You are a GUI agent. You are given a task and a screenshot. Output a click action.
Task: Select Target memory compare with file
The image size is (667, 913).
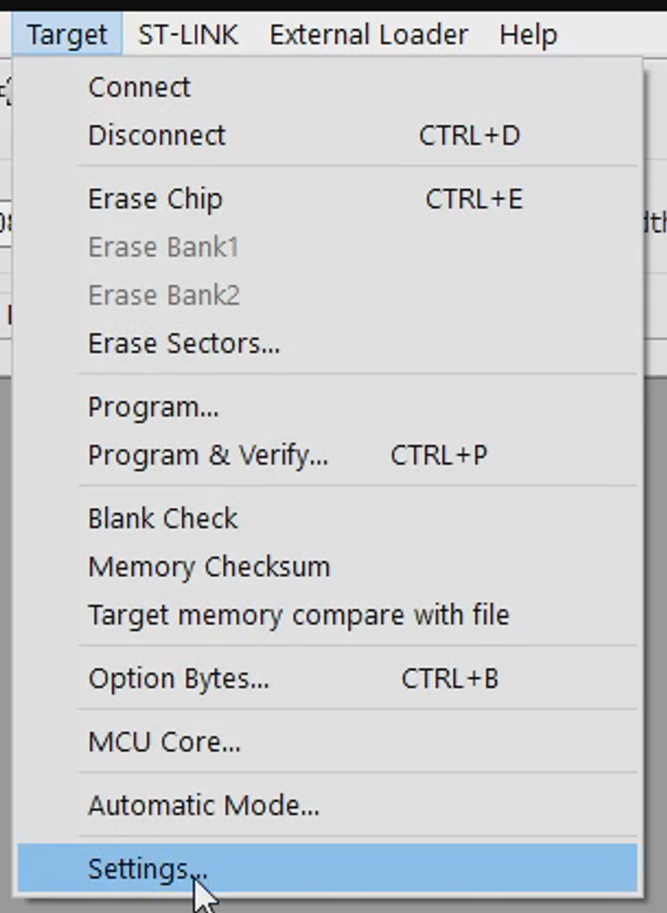coord(298,615)
